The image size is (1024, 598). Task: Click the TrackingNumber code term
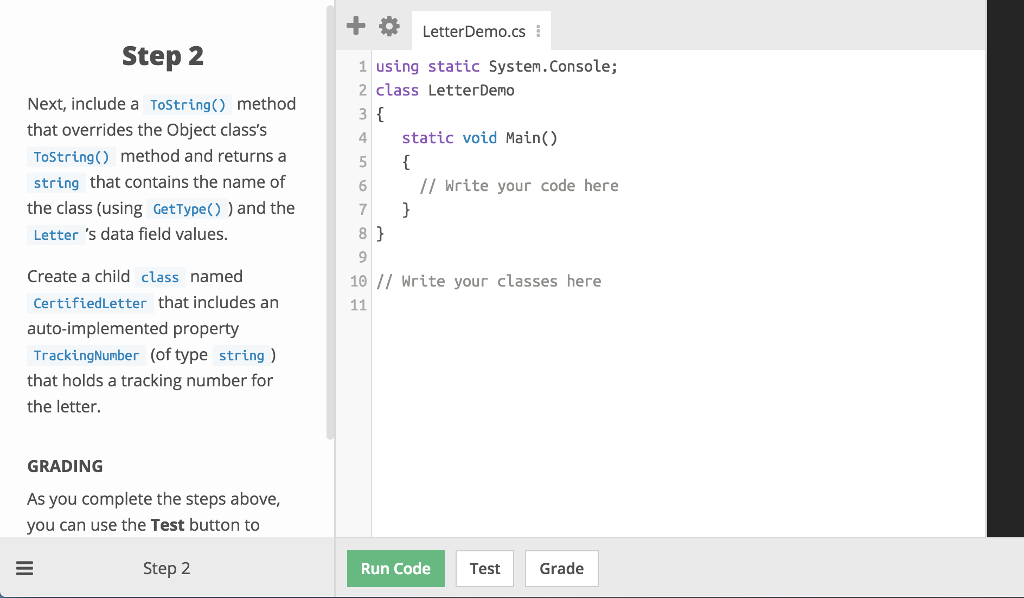86,356
